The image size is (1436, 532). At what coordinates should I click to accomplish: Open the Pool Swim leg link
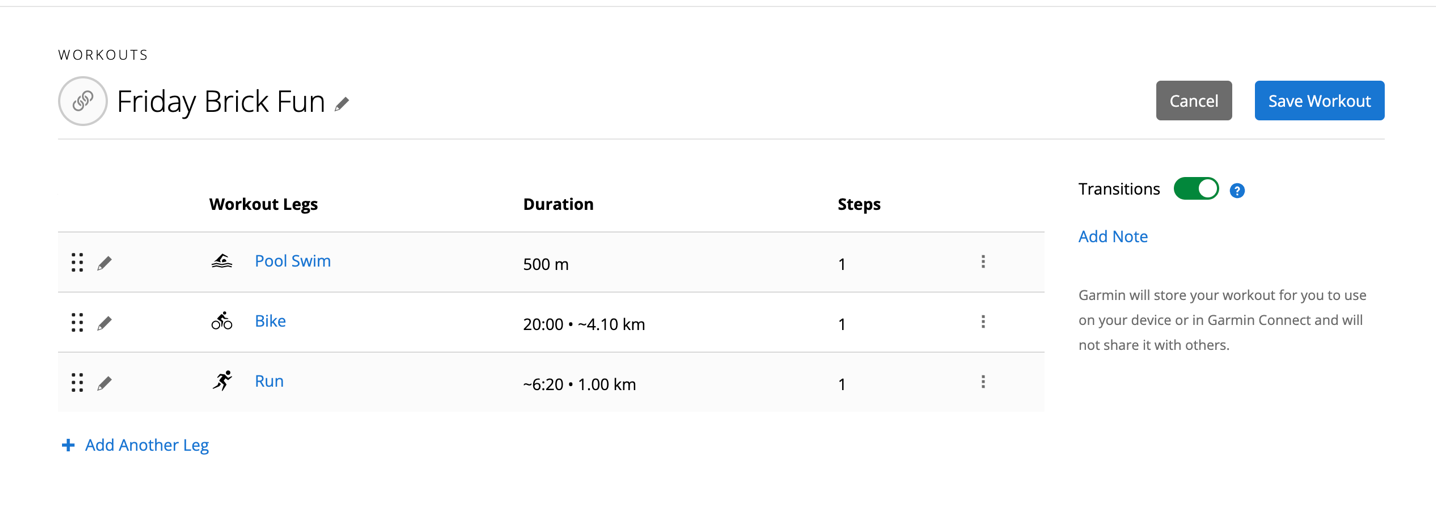click(x=292, y=261)
